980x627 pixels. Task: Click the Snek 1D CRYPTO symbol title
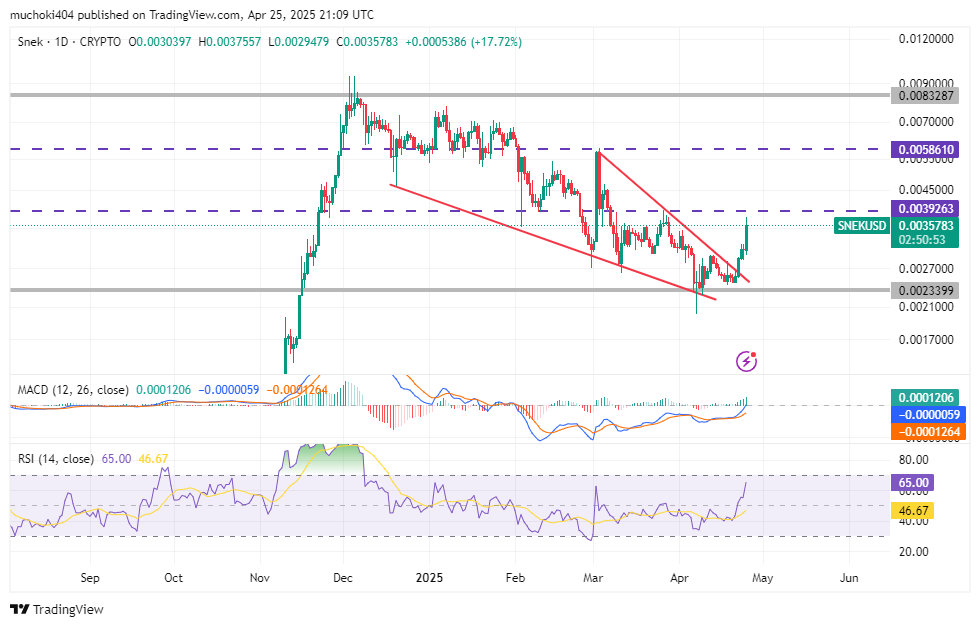point(66,42)
